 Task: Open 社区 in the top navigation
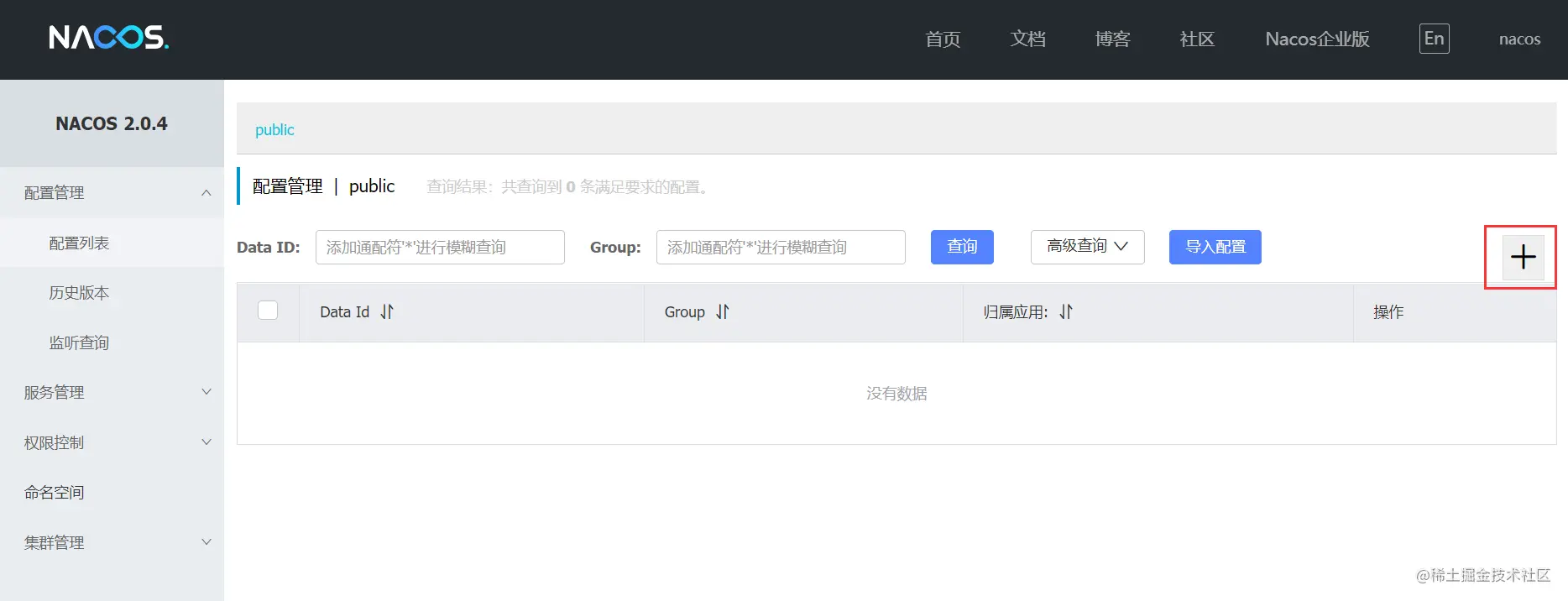click(x=1197, y=39)
